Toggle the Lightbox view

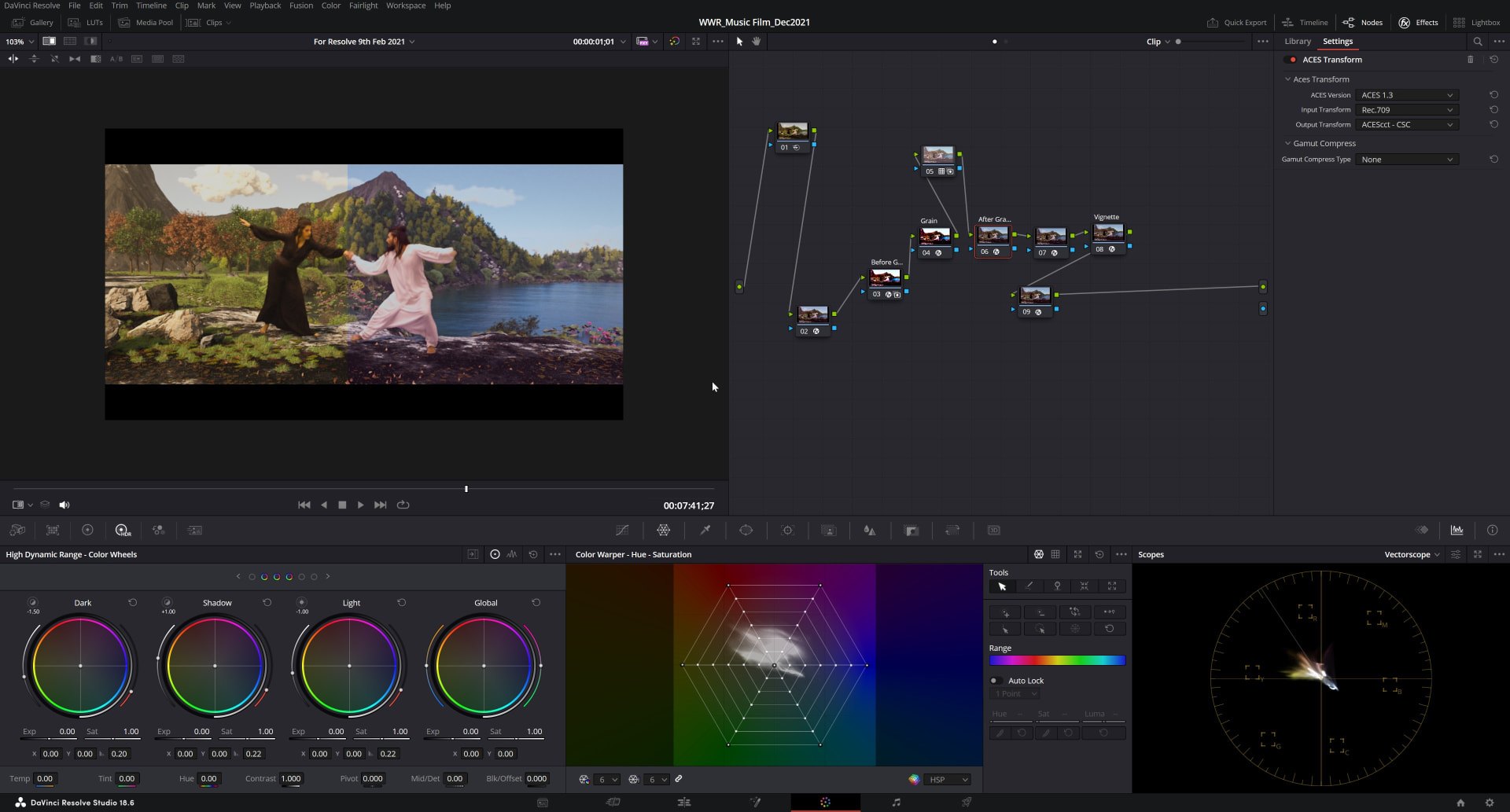[1477, 23]
